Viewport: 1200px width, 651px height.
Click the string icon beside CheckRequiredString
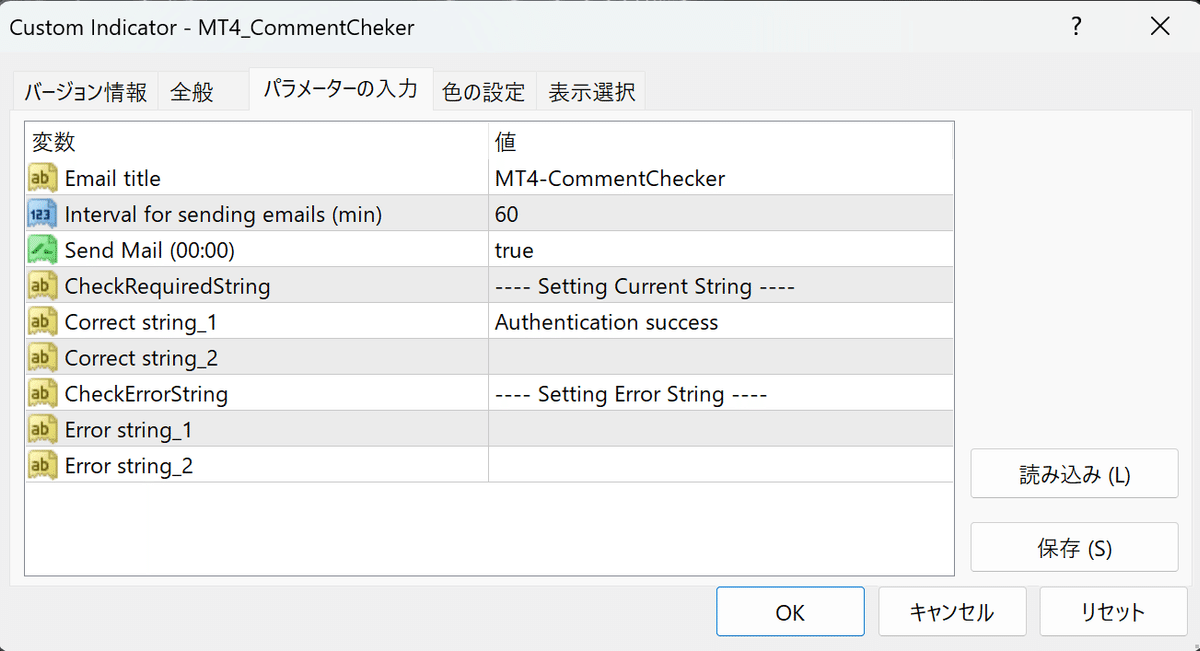(x=42, y=287)
